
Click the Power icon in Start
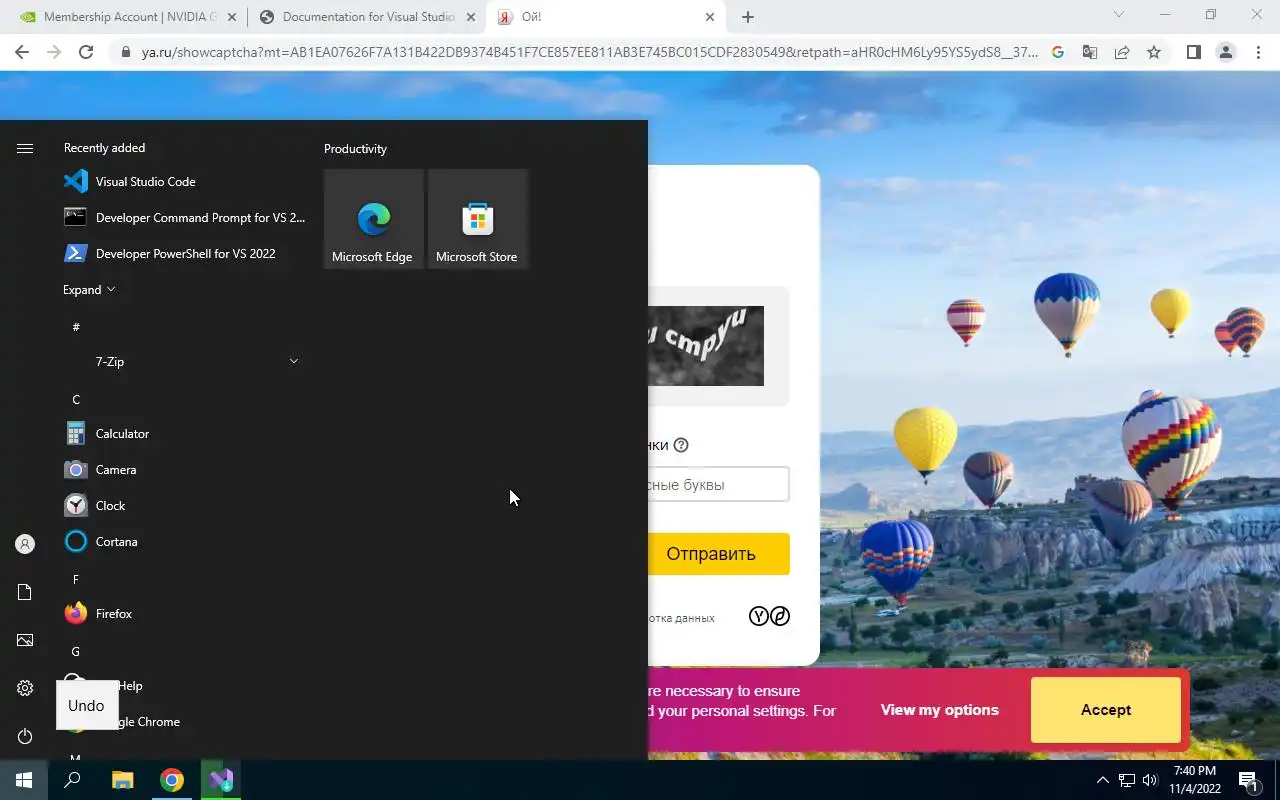(x=25, y=736)
